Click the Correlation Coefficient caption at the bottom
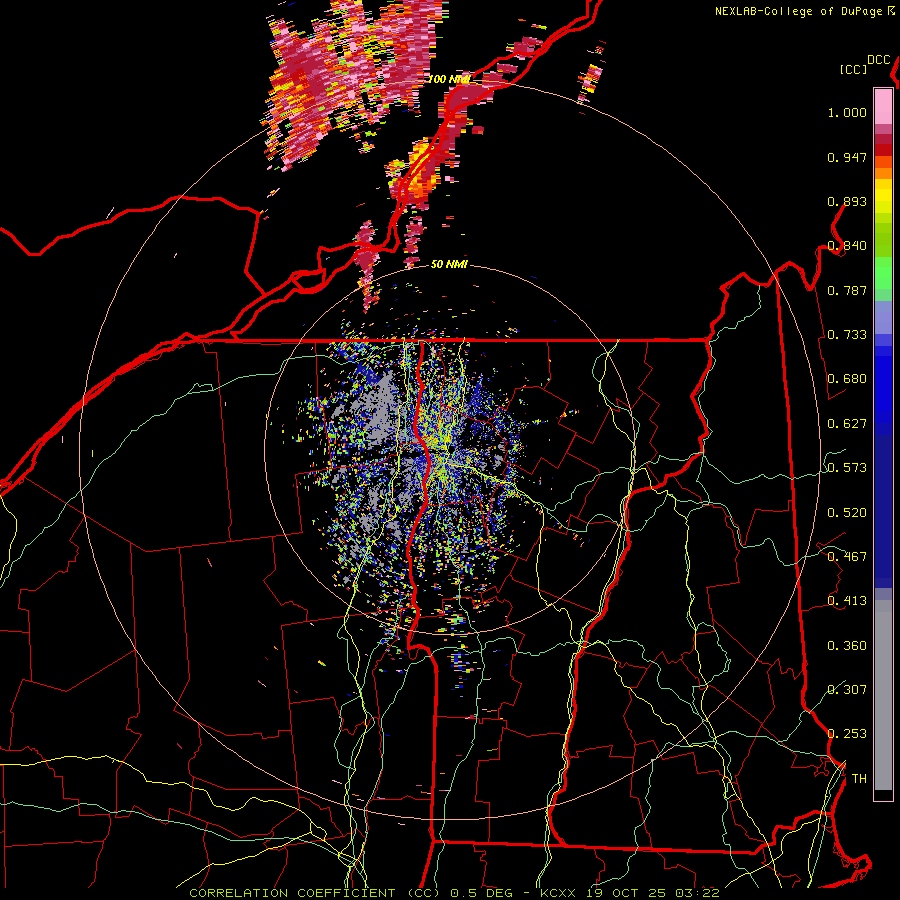The image size is (900, 900). [x=454, y=893]
